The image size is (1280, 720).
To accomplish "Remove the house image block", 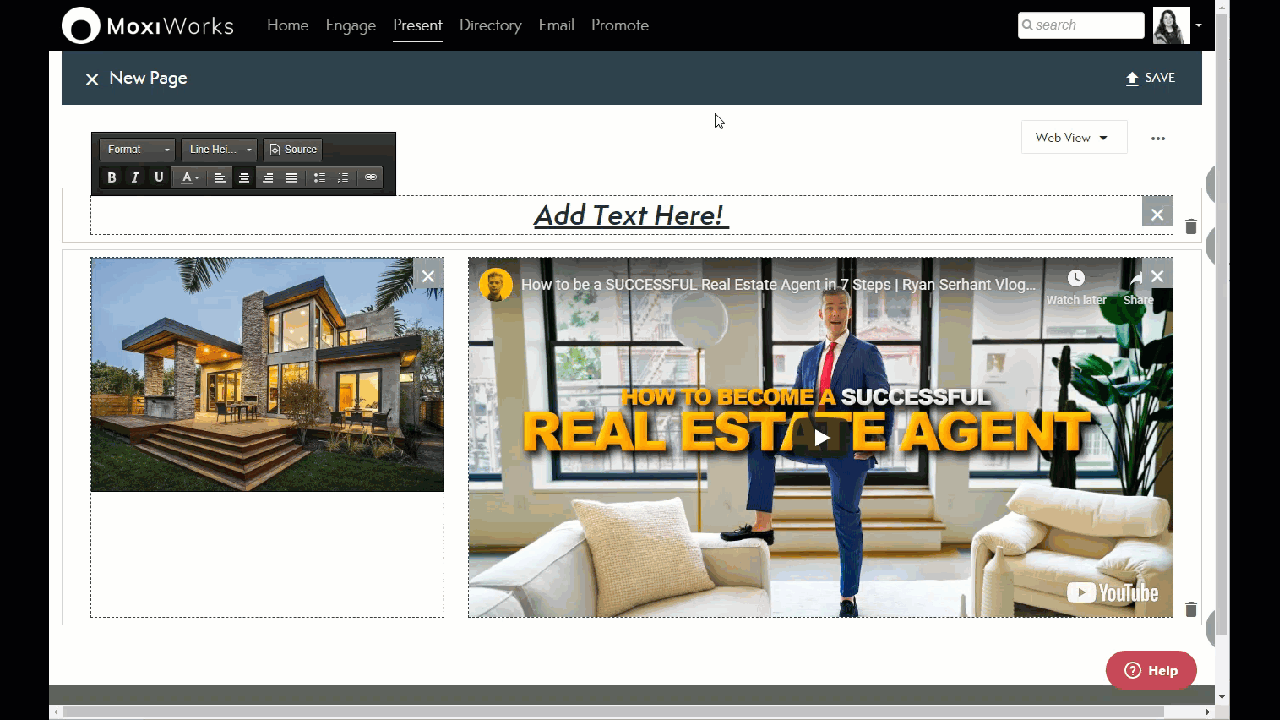I will pos(428,276).
